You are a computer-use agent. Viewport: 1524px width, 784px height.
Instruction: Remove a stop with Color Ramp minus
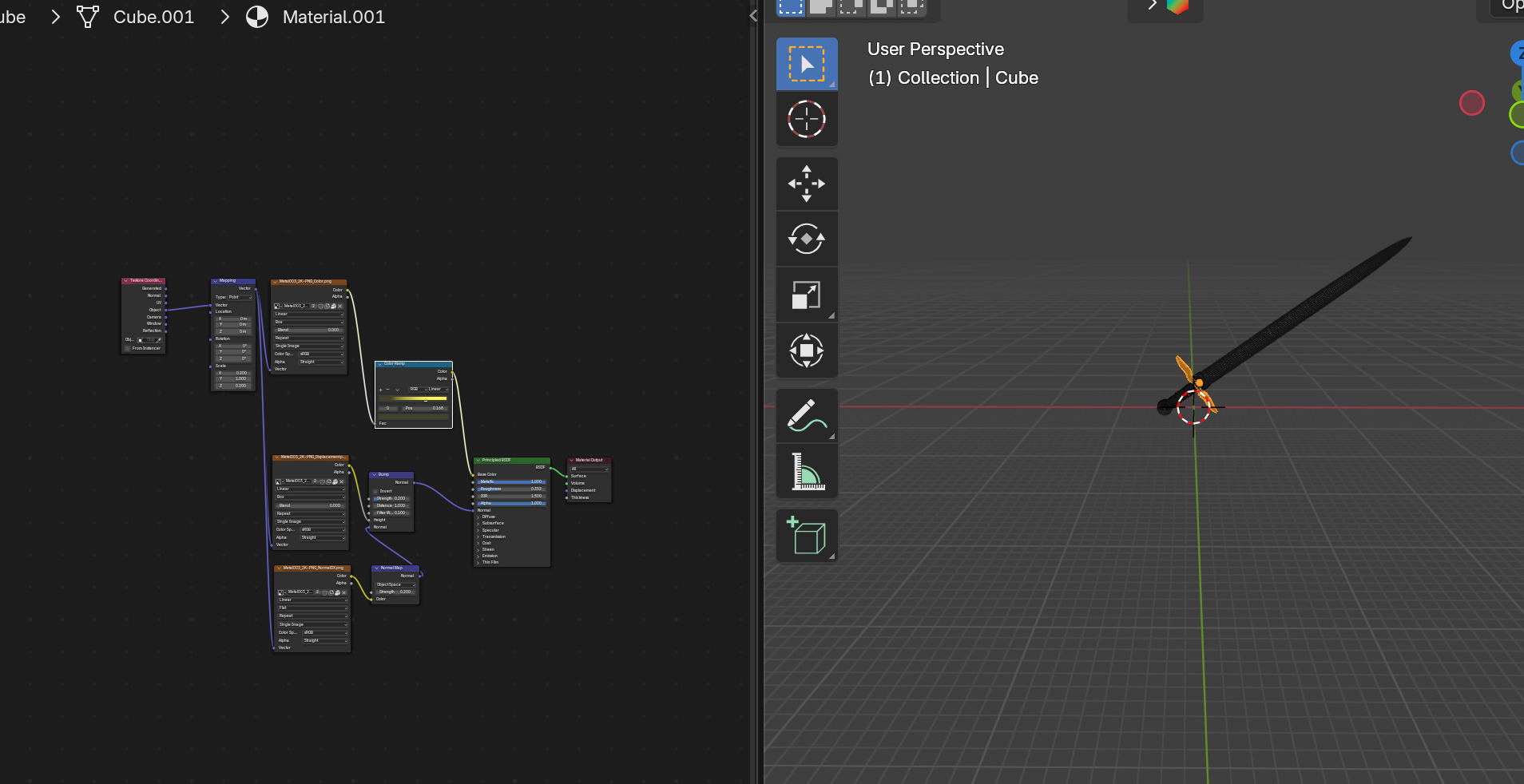click(387, 390)
